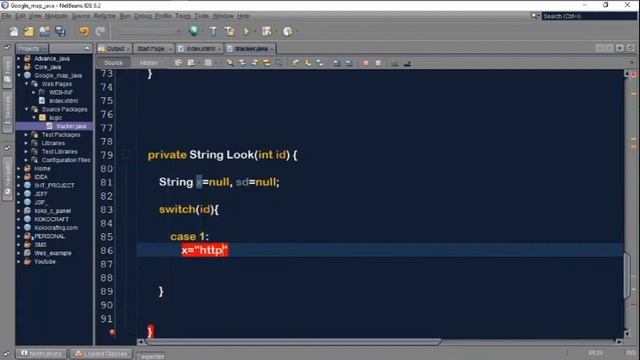Toggle the bookmark icon in editor toolbar
This screenshot has width=640, height=360.
(320, 63)
